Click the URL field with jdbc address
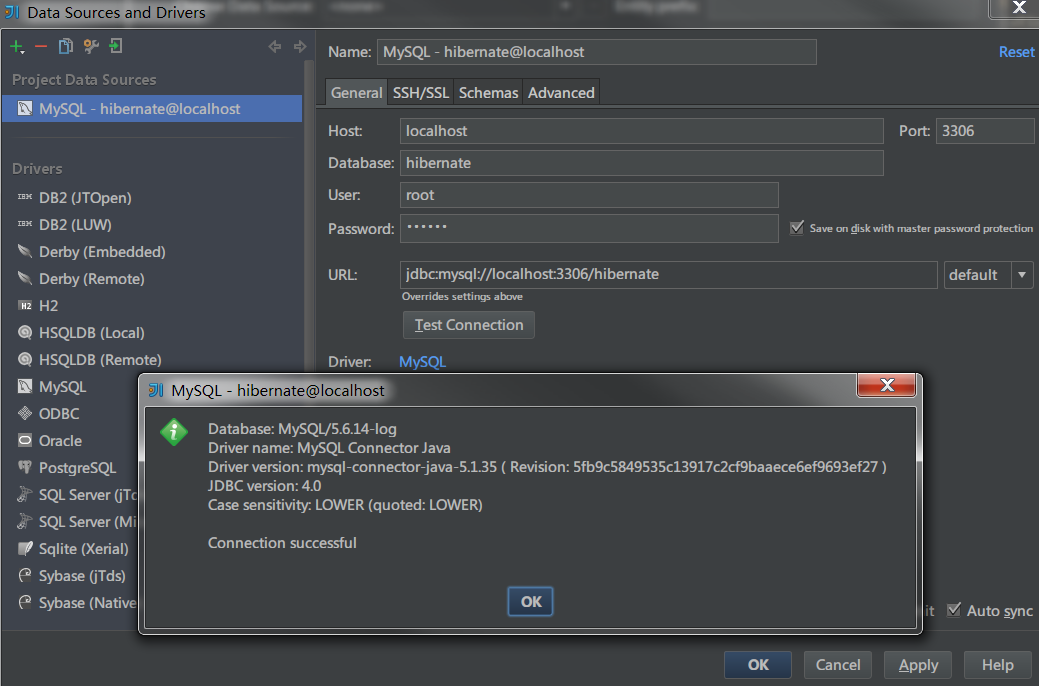This screenshot has height=686, width=1039. 669,274
